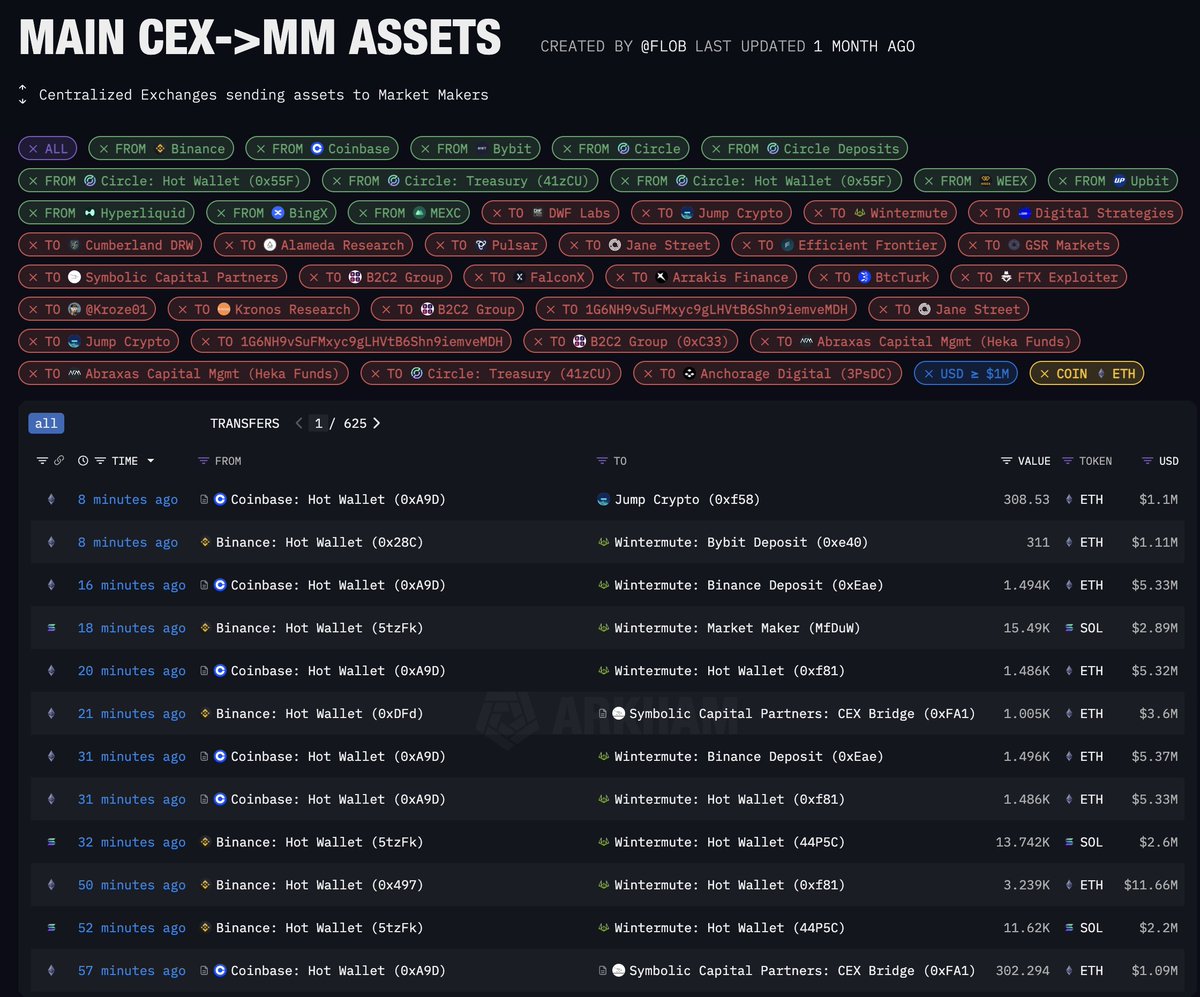Toggle the TO Kronos Research filter chip
Viewport: 1200px width, 997px height.
(264, 309)
